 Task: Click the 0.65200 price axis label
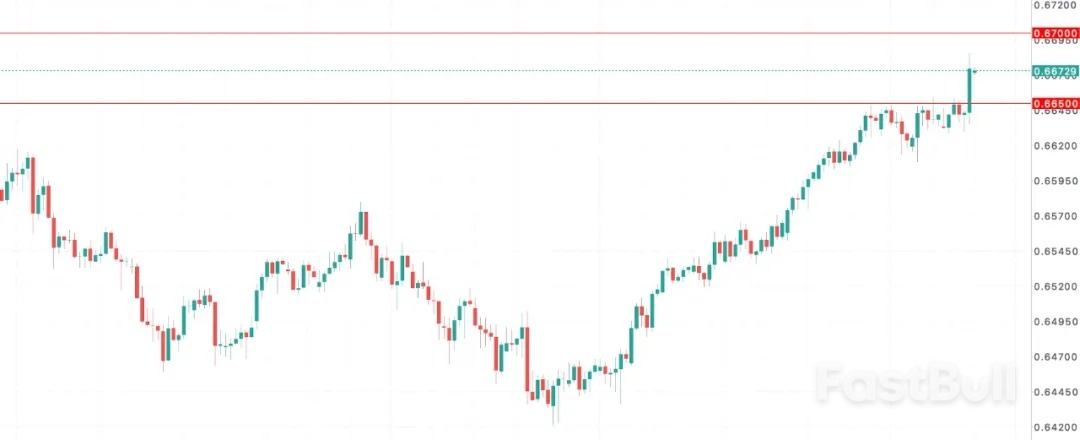coord(1057,286)
